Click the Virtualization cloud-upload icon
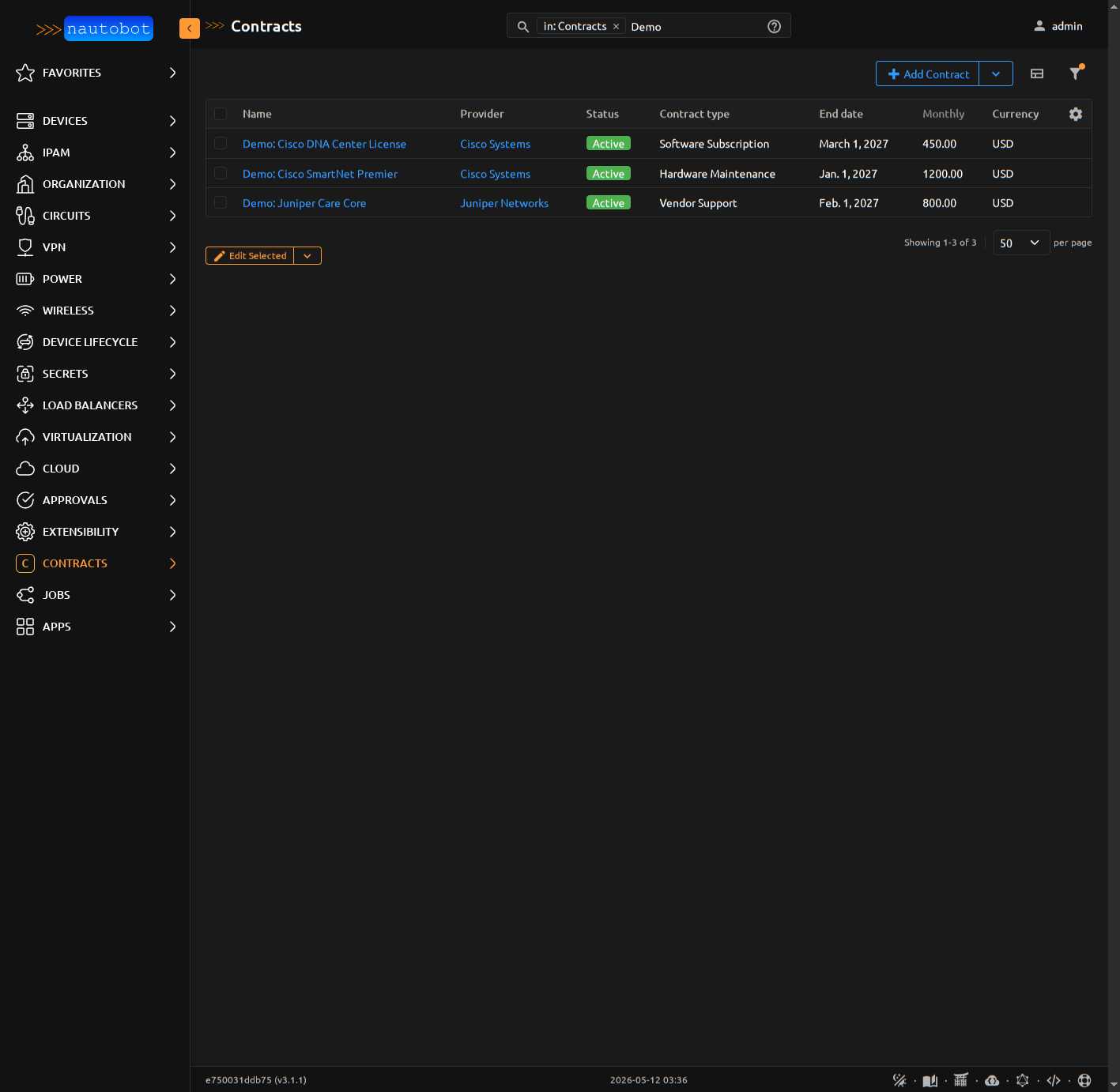Viewport: 1120px width, 1092px height. point(25,437)
